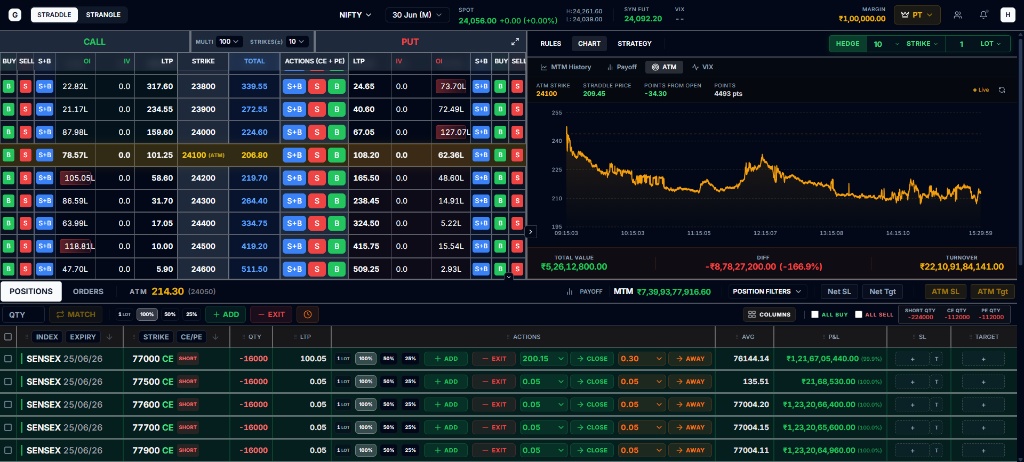Click the QTY input field
1024x462 pixels.
coord(24,314)
